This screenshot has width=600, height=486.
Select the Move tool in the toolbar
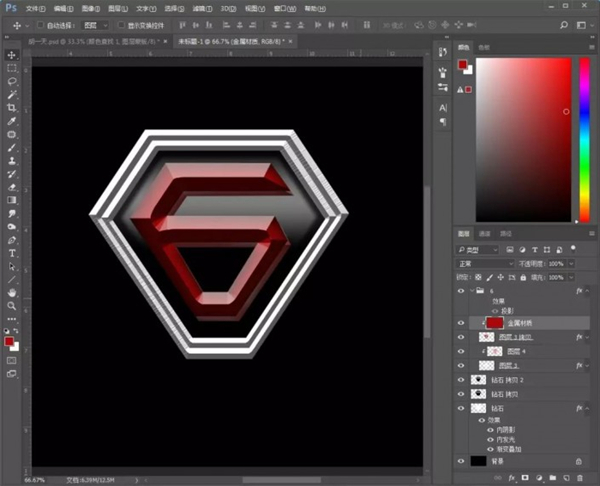(12, 55)
